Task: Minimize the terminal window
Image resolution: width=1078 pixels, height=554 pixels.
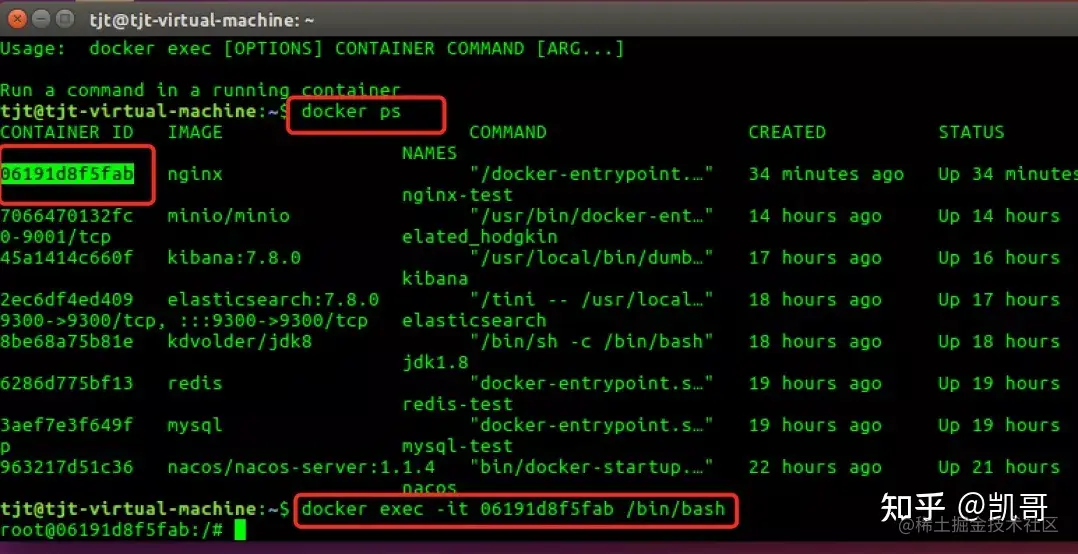Action: tap(41, 19)
